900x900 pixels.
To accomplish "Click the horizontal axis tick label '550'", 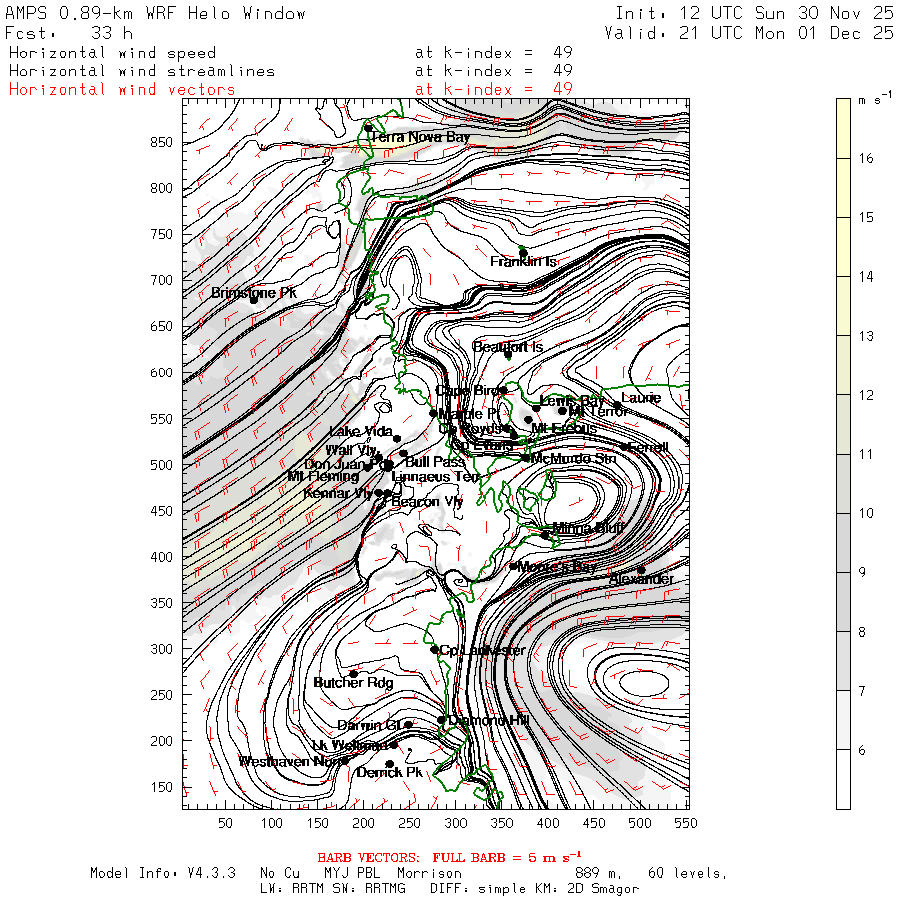I will [686, 824].
